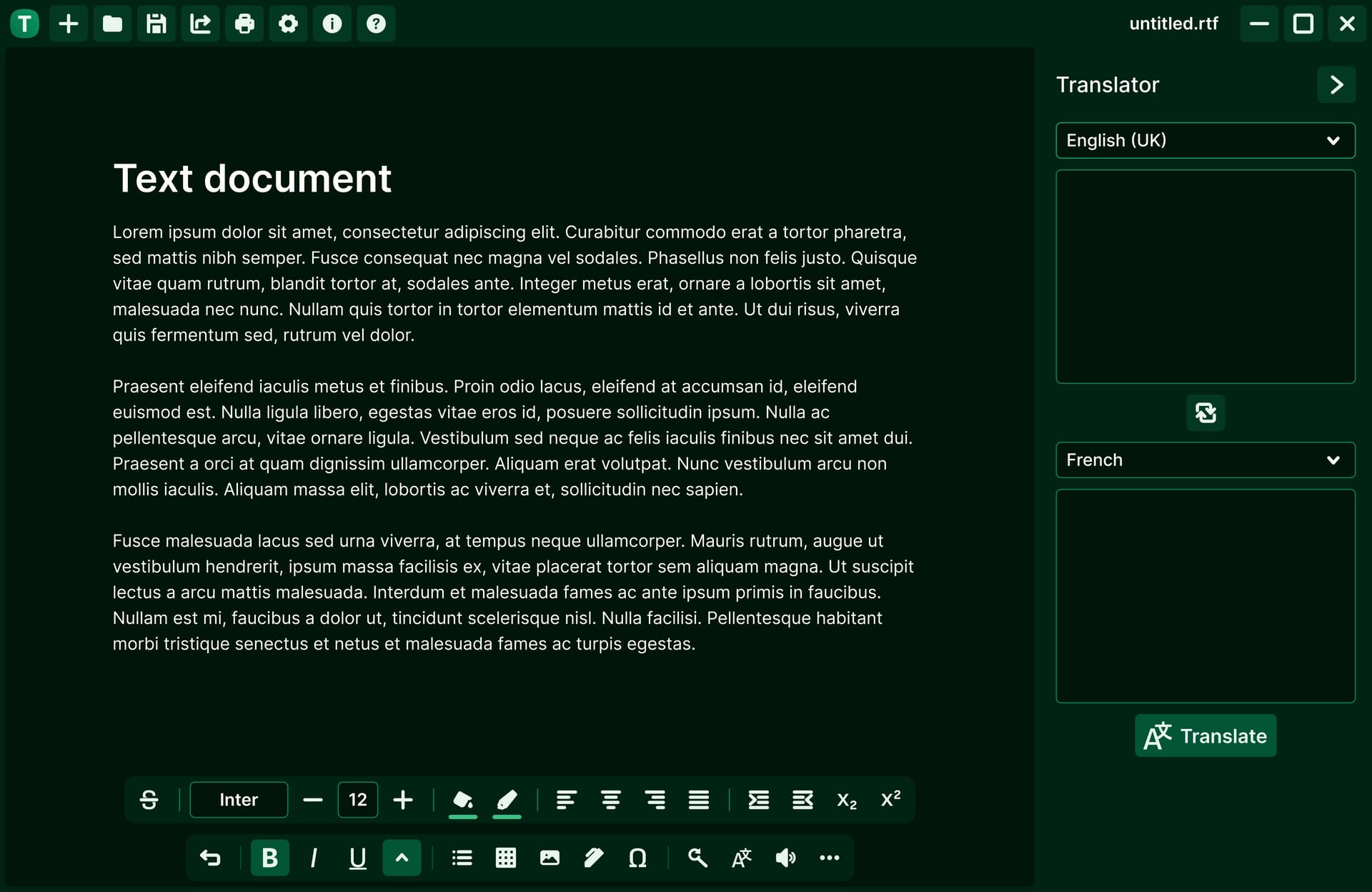The height and width of the screenshot is (892, 1372).
Task: Open the English (UK) source language dropdown
Action: click(1205, 140)
